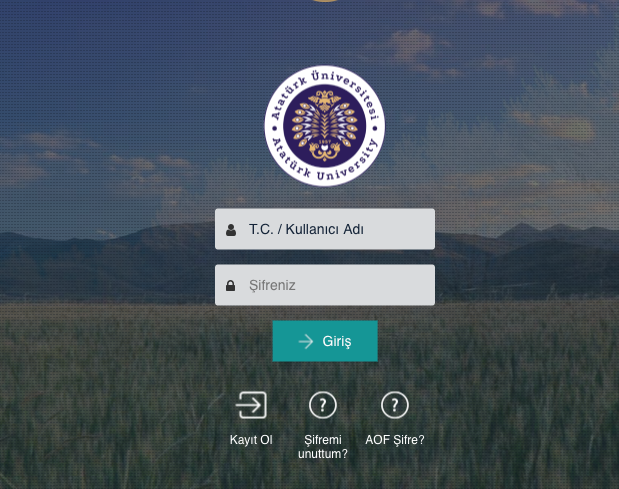Click the padlock icon in password field
Viewport: 619px width, 489px height.
coord(231,285)
